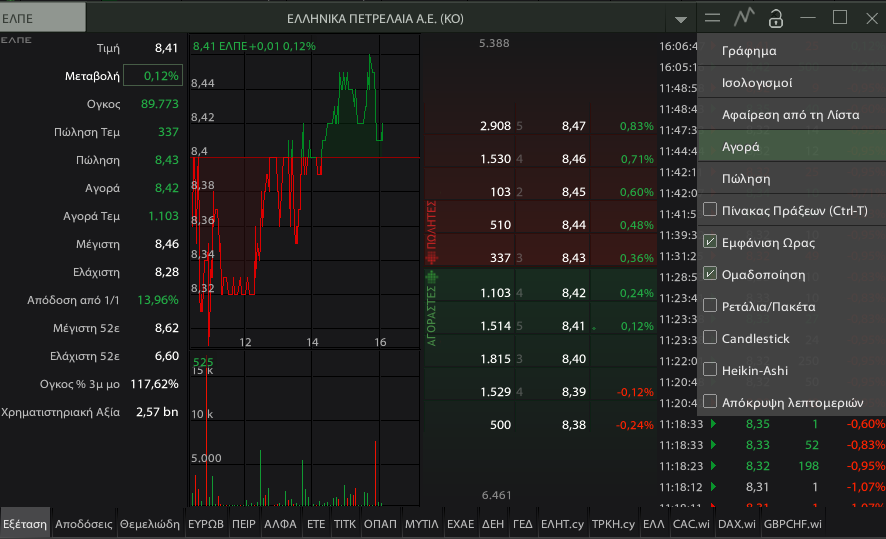Screen dimensions: 886x539
Task: Select the ΤΡΚΗ.cy ticker tab
Action: click(x=613, y=524)
